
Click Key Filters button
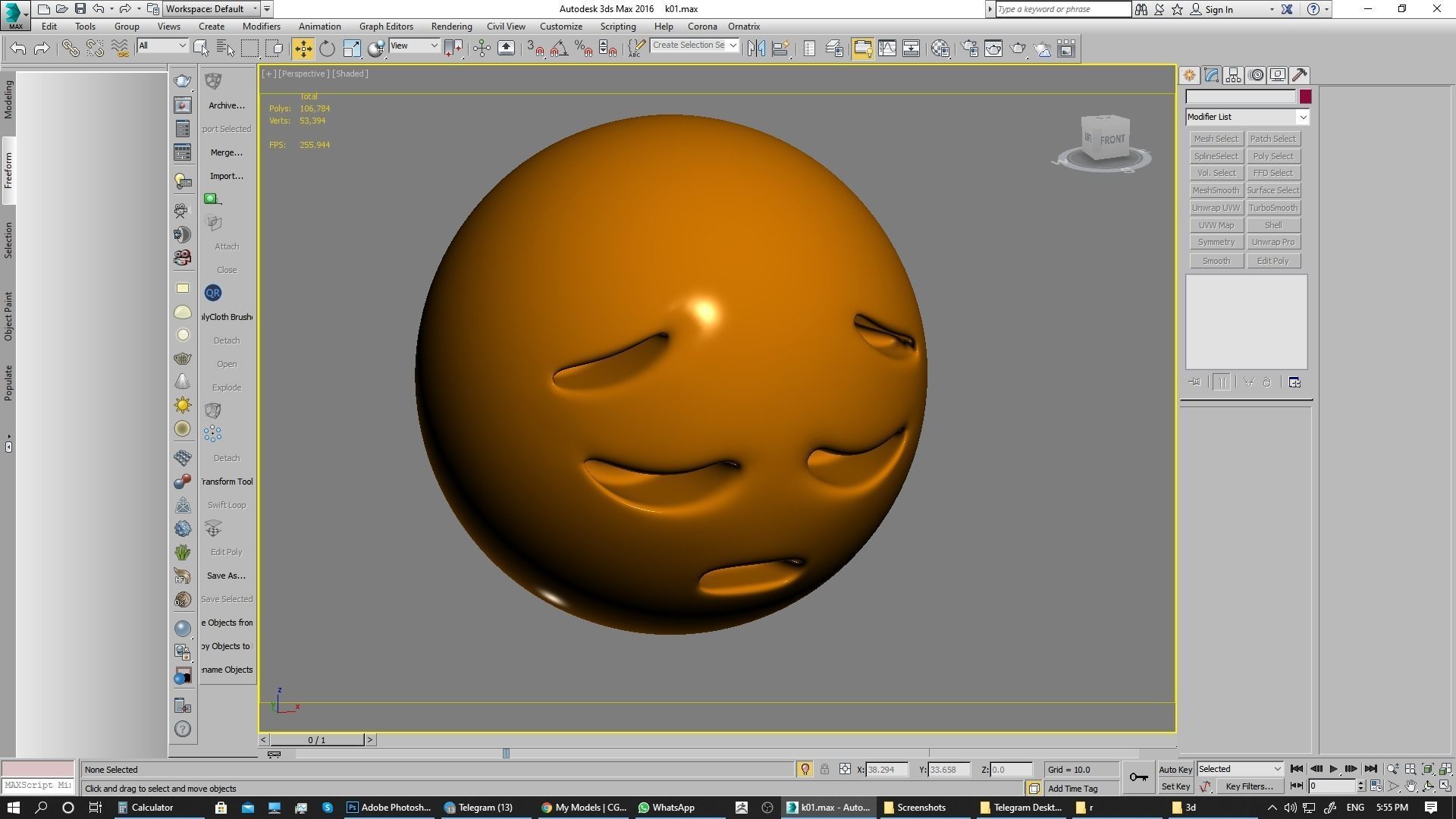pos(1249,786)
